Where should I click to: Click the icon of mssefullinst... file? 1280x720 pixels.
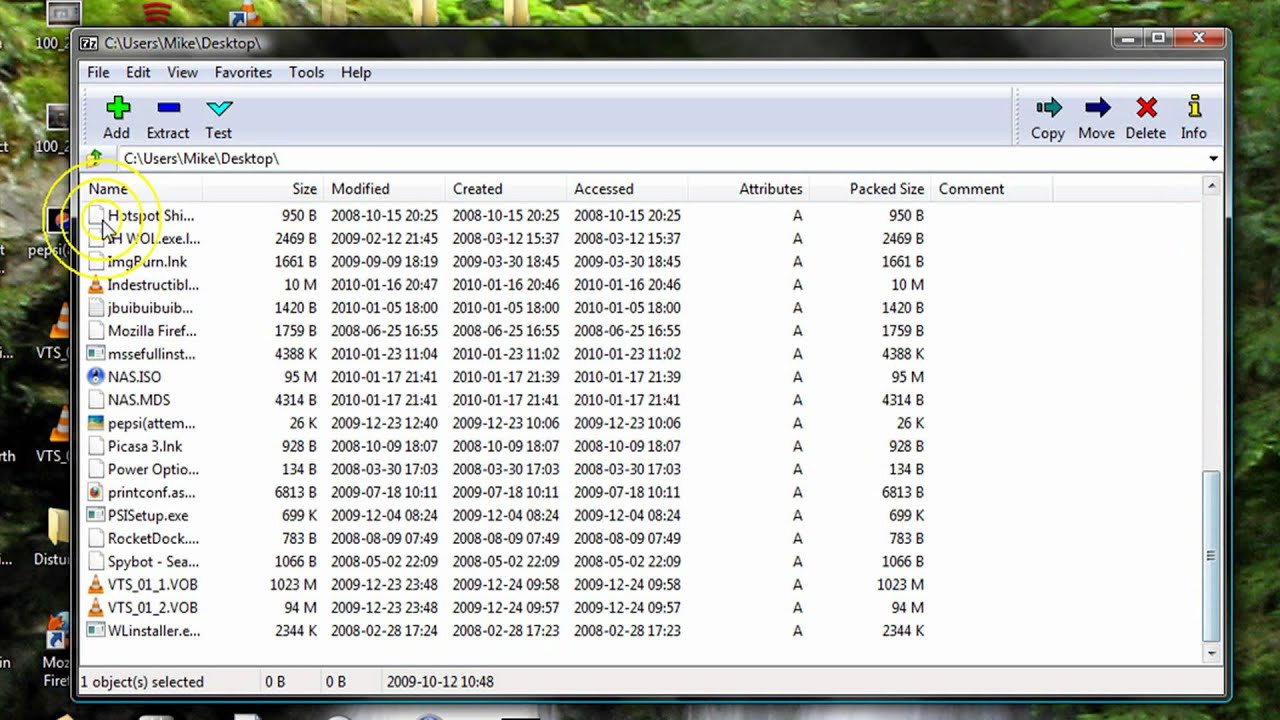[96, 354]
